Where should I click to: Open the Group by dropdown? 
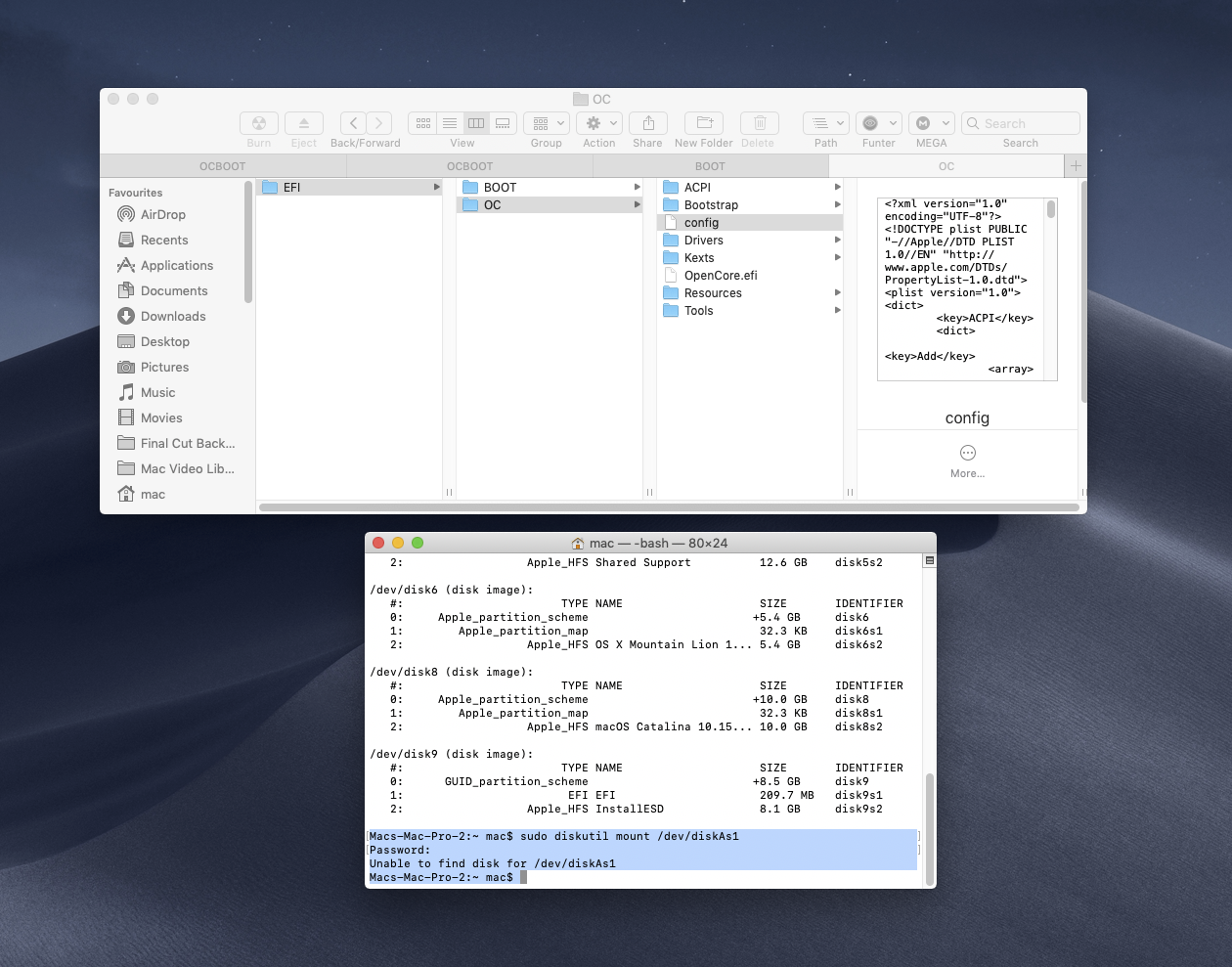click(546, 123)
